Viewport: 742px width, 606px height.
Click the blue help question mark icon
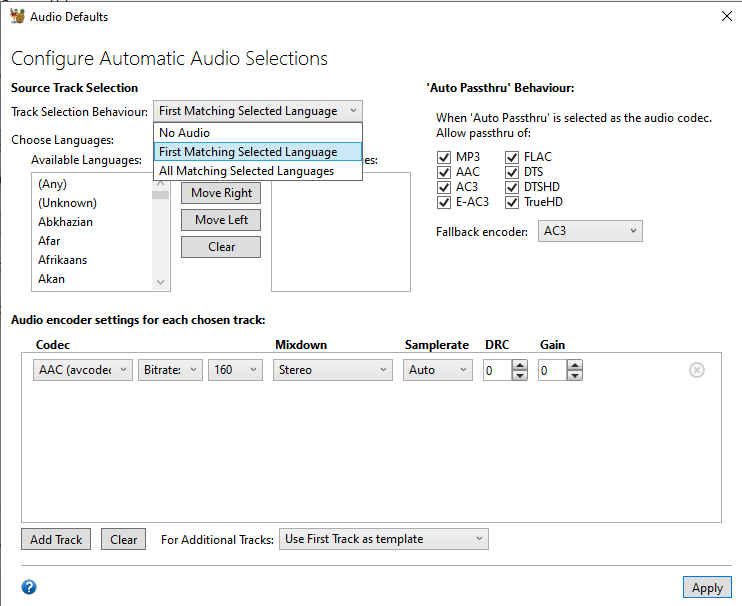29,587
